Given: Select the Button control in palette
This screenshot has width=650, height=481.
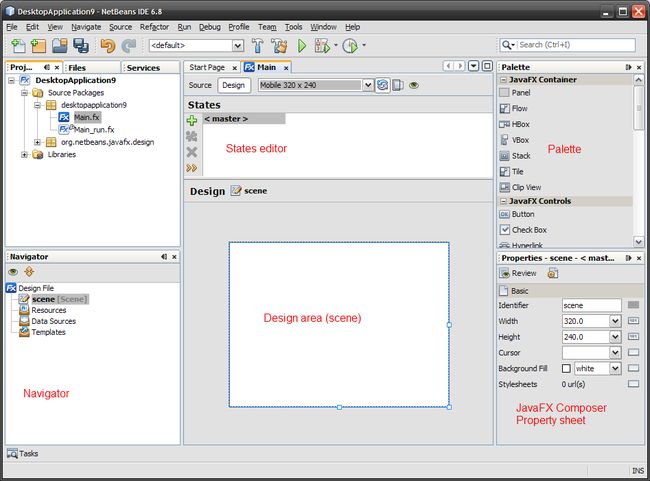Looking at the screenshot, I should (x=517, y=214).
